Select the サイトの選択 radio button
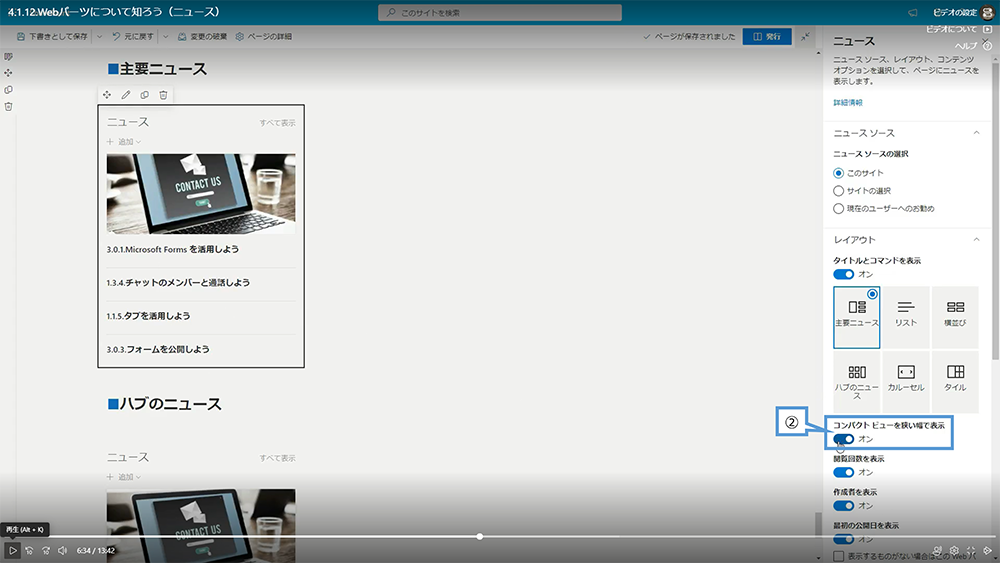Viewport: 1000px width, 563px height. [x=839, y=191]
